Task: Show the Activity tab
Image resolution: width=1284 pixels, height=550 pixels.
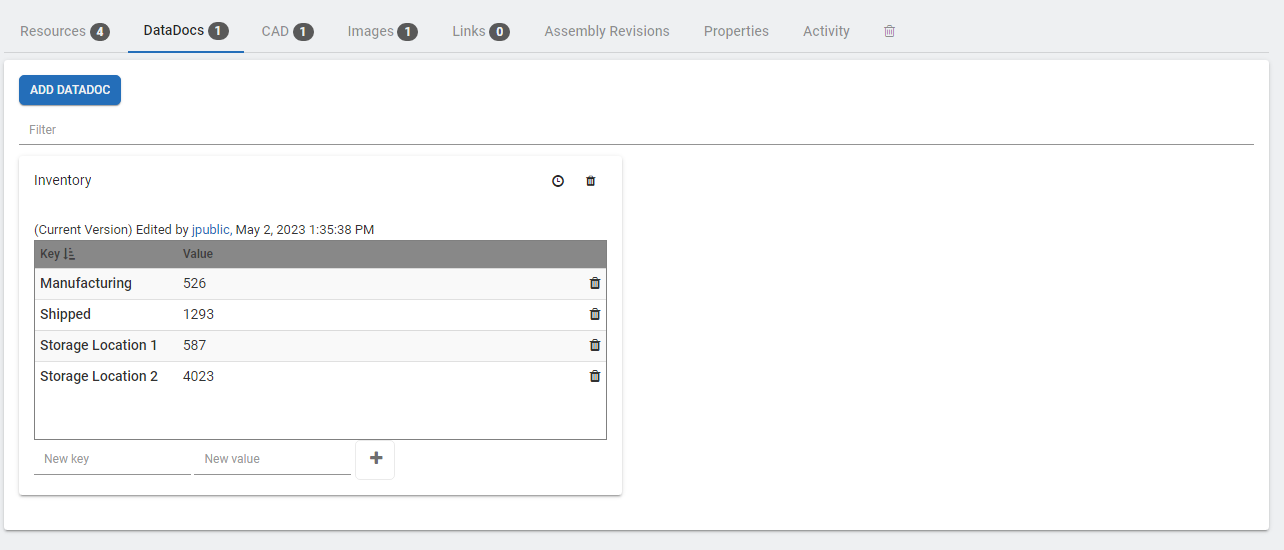Action: (x=826, y=31)
